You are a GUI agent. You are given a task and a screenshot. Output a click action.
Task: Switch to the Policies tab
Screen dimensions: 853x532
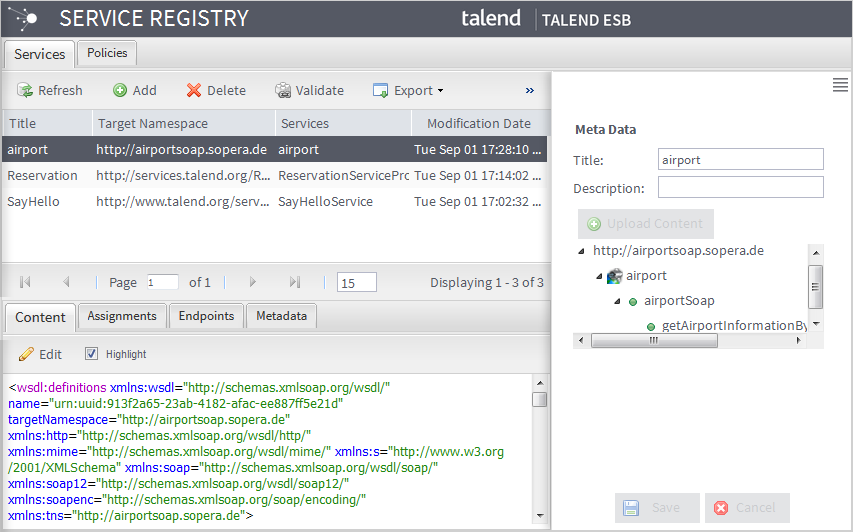pos(107,54)
